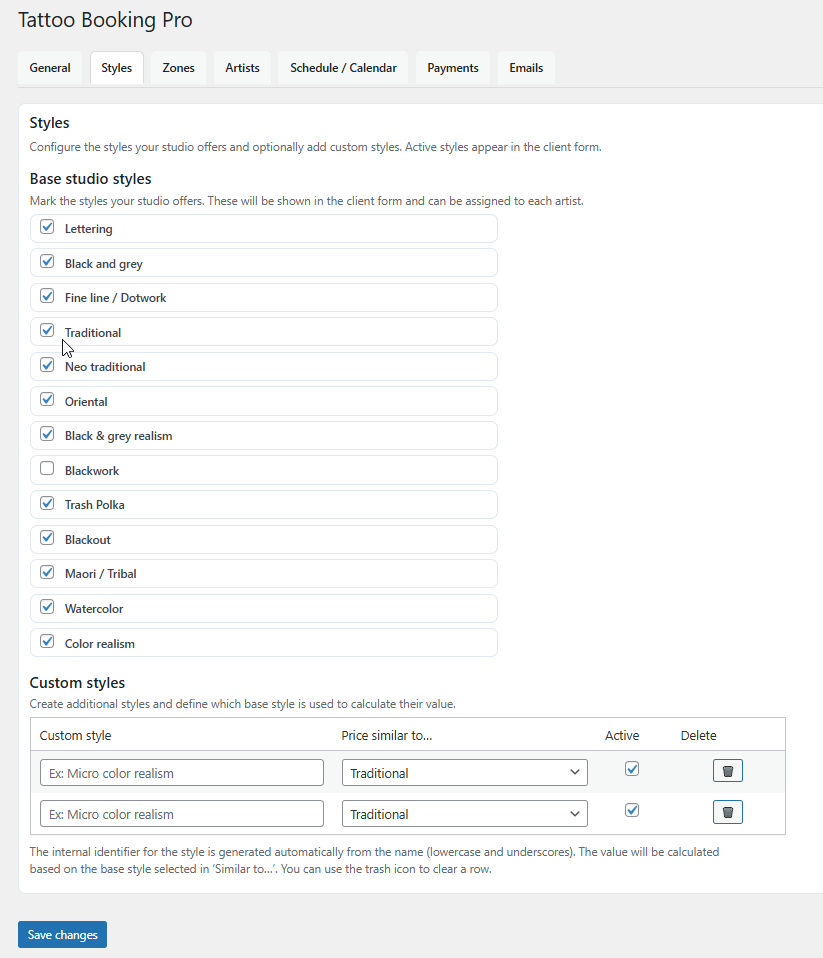Switch to the General tab
823x958 pixels.
click(50, 68)
